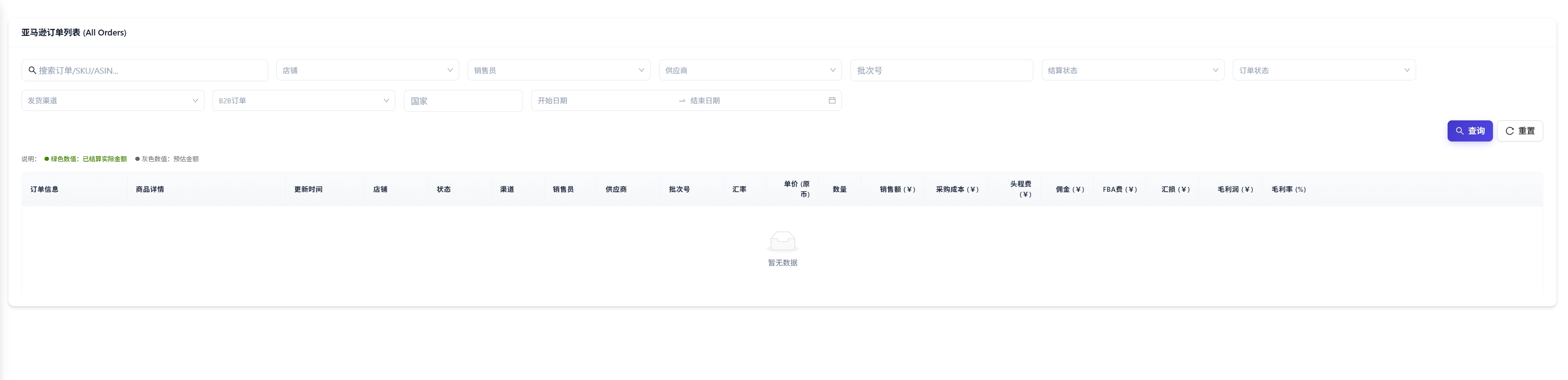Click the gray dot legend for estimated amounts
1568x380 pixels.
137,159
